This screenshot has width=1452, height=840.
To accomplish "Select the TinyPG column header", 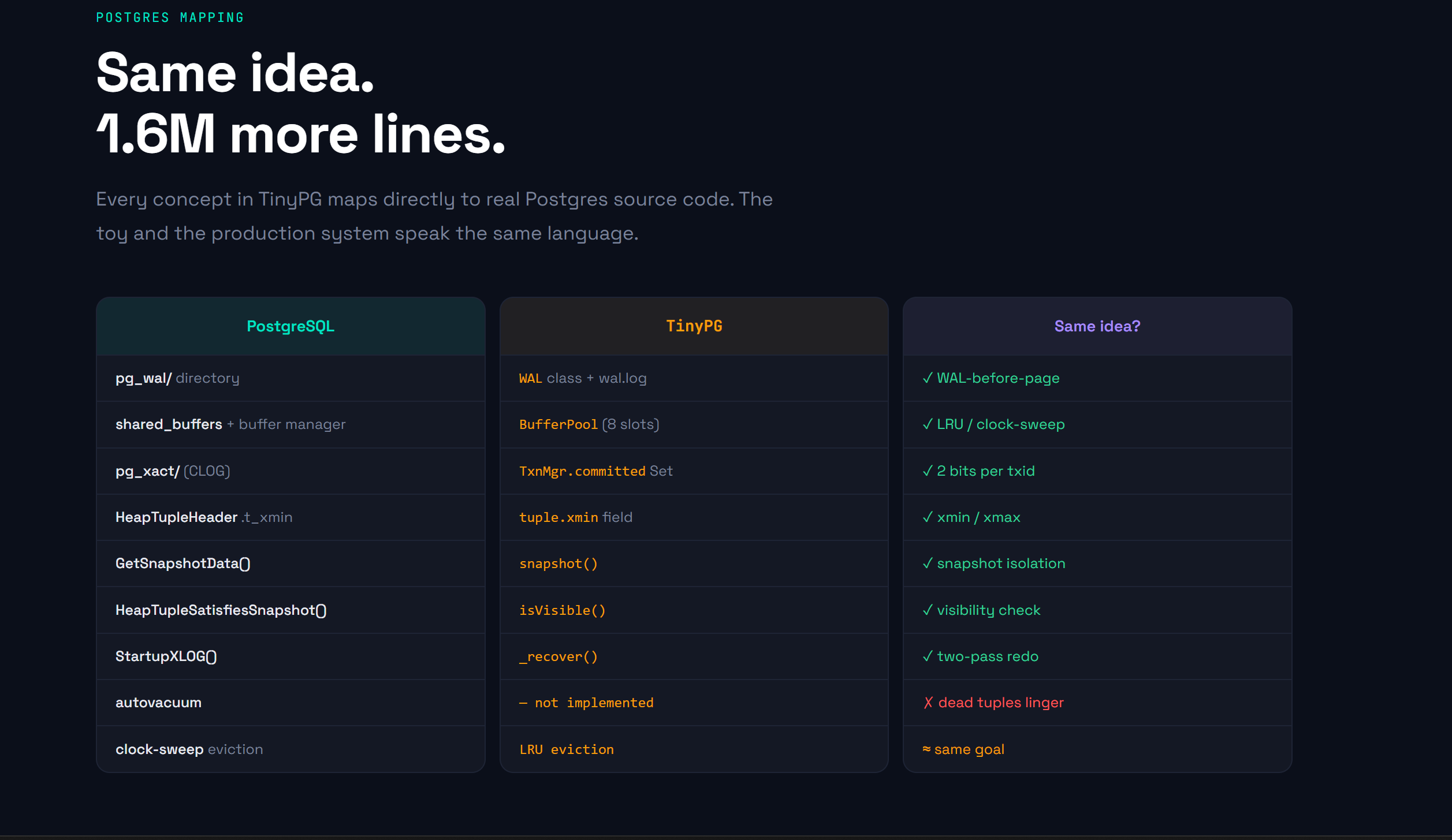I will [x=694, y=326].
